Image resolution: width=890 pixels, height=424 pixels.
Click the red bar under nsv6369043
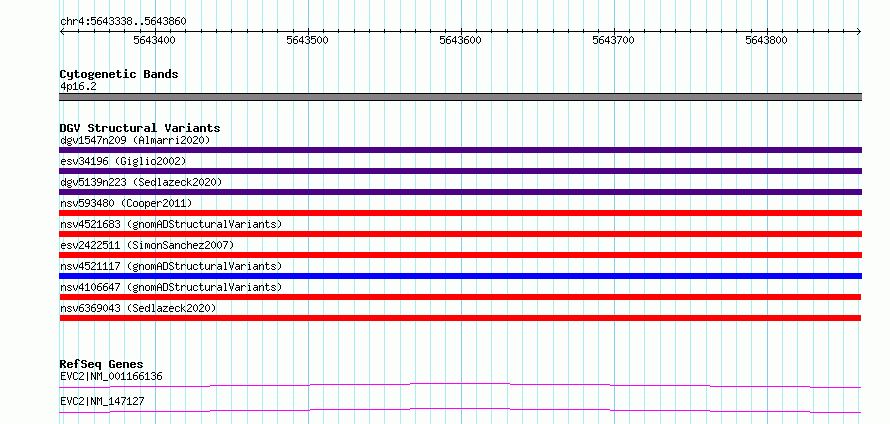(460, 318)
